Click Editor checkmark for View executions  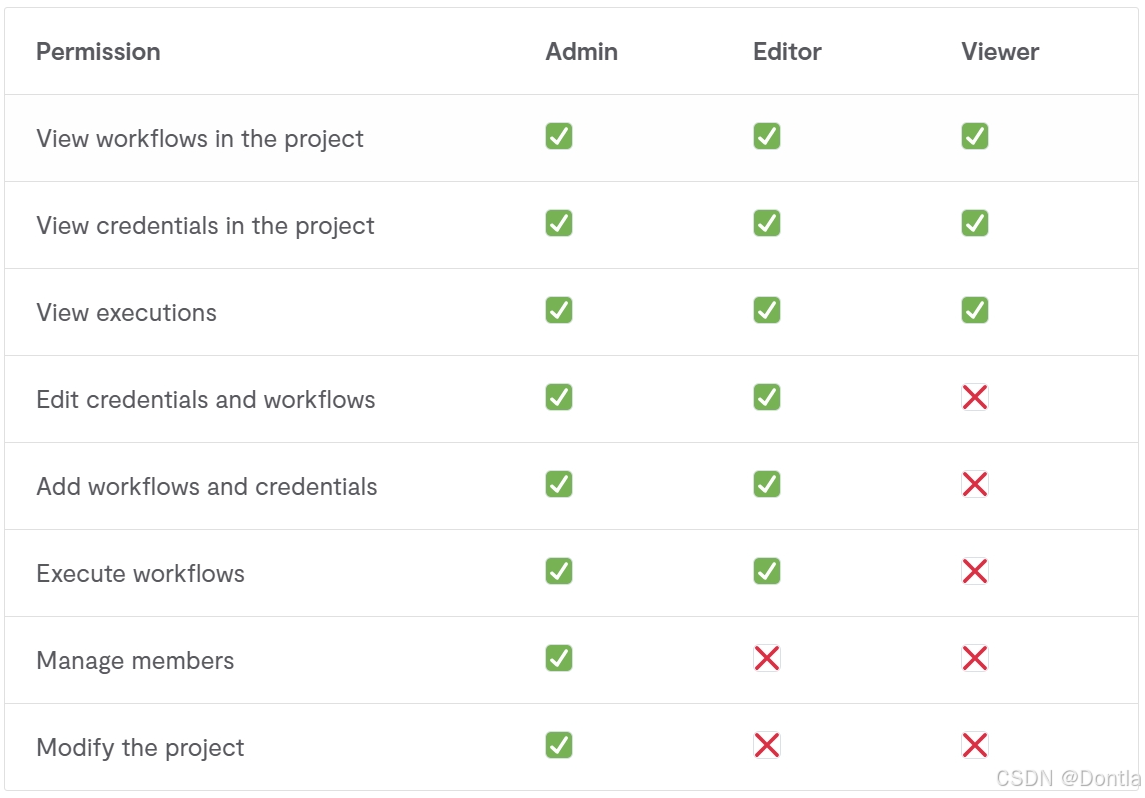click(767, 310)
